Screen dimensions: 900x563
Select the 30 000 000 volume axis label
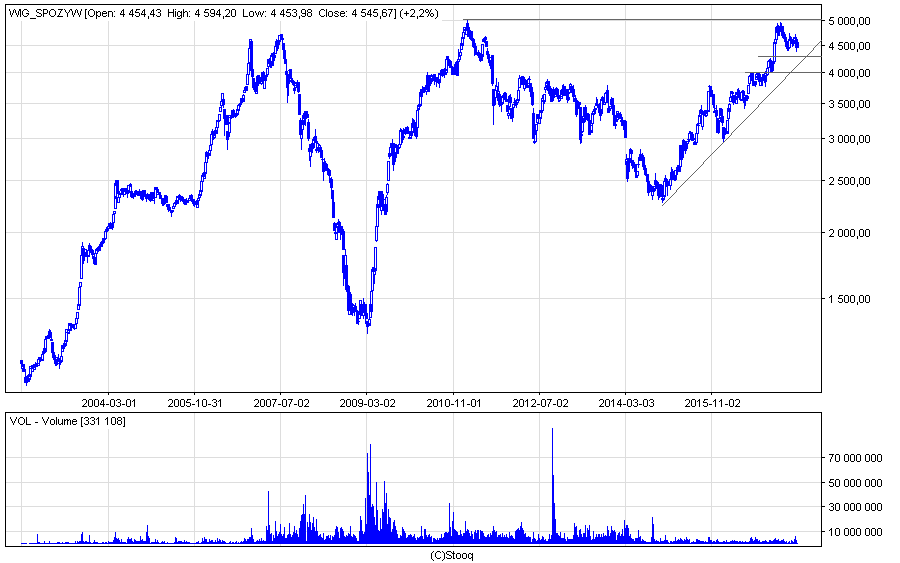tap(855, 507)
